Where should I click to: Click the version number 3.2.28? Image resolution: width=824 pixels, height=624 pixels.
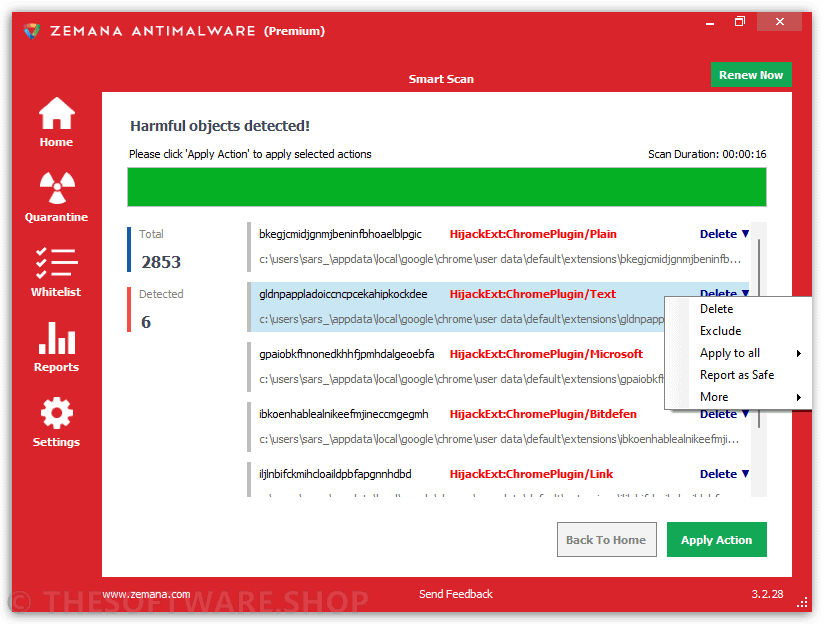[767, 594]
